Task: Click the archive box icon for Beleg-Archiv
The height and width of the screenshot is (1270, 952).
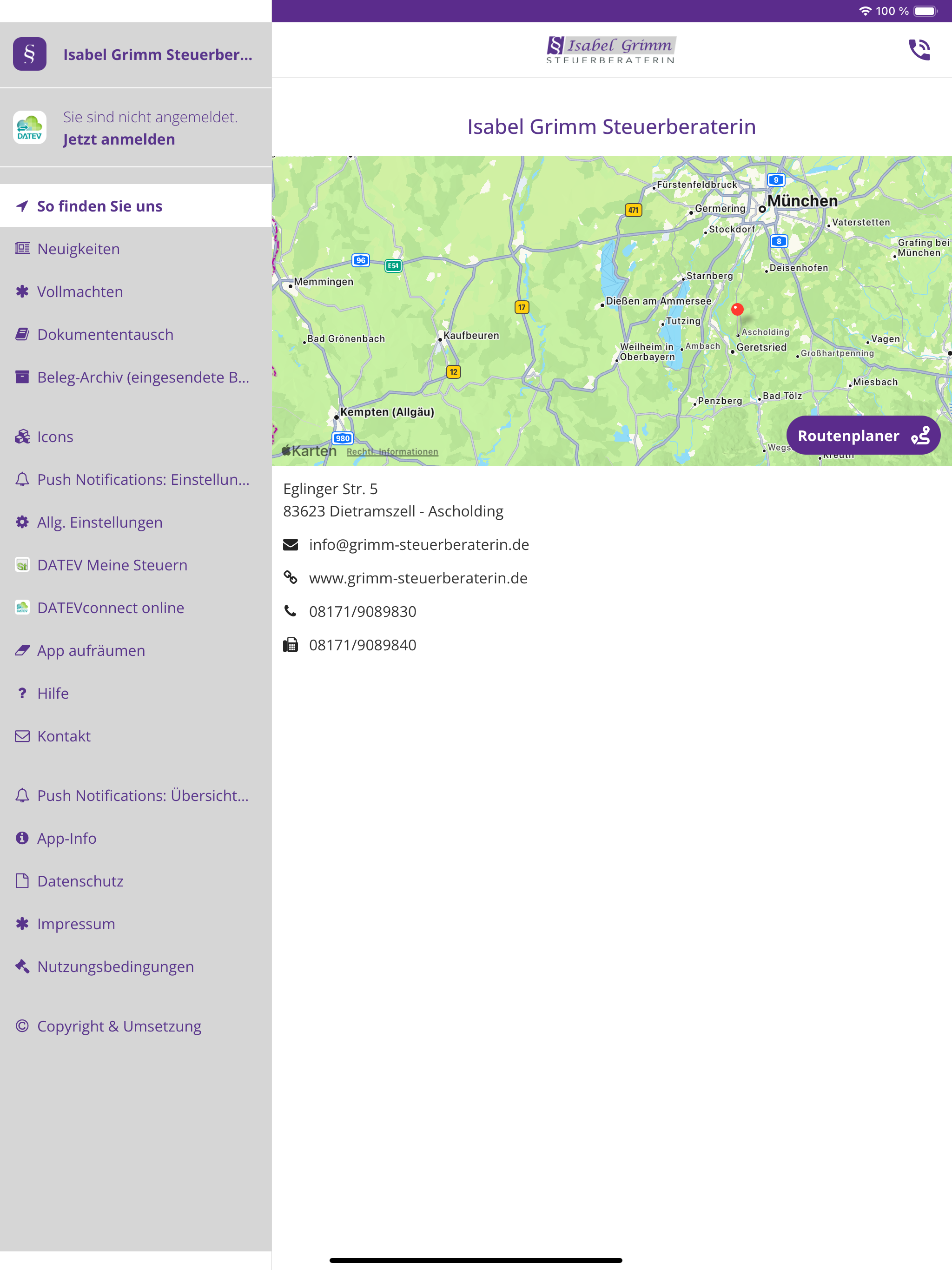Action: click(x=22, y=377)
